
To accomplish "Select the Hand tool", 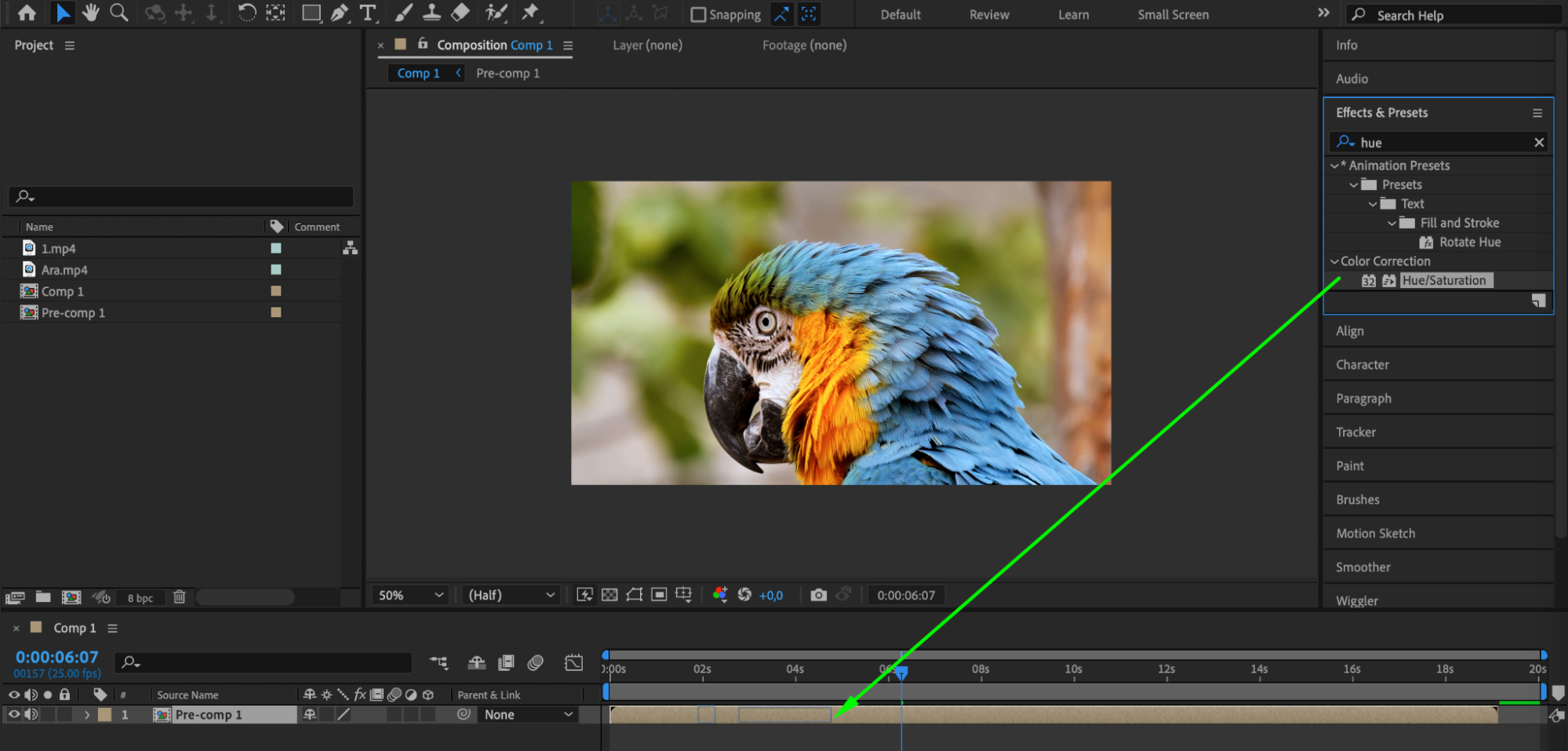I will point(90,13).
